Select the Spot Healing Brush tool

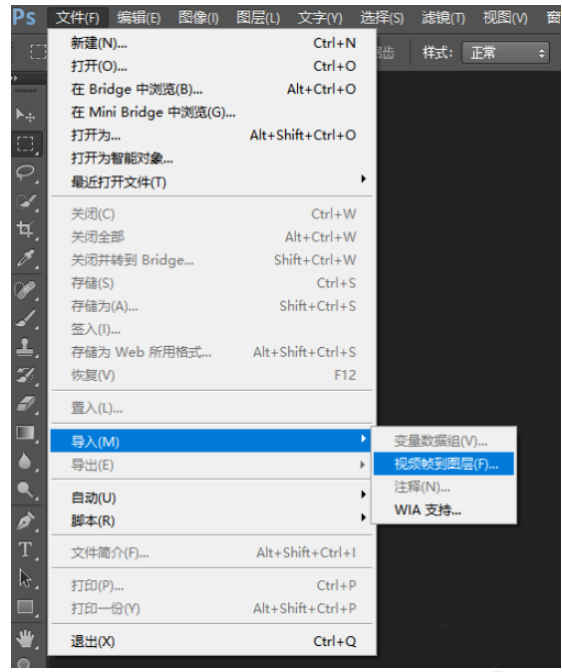(25, 289)
